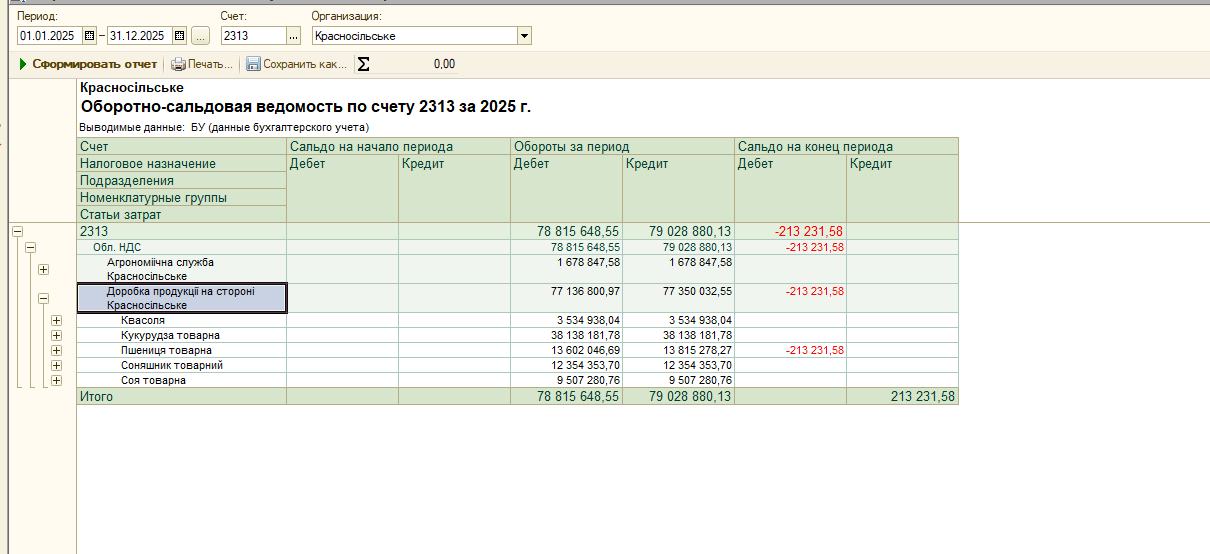Click credit turnover 77 350 032,55
Image resolution: width=1210 pixels, height=554 pixels.
[x=678, y=298]
